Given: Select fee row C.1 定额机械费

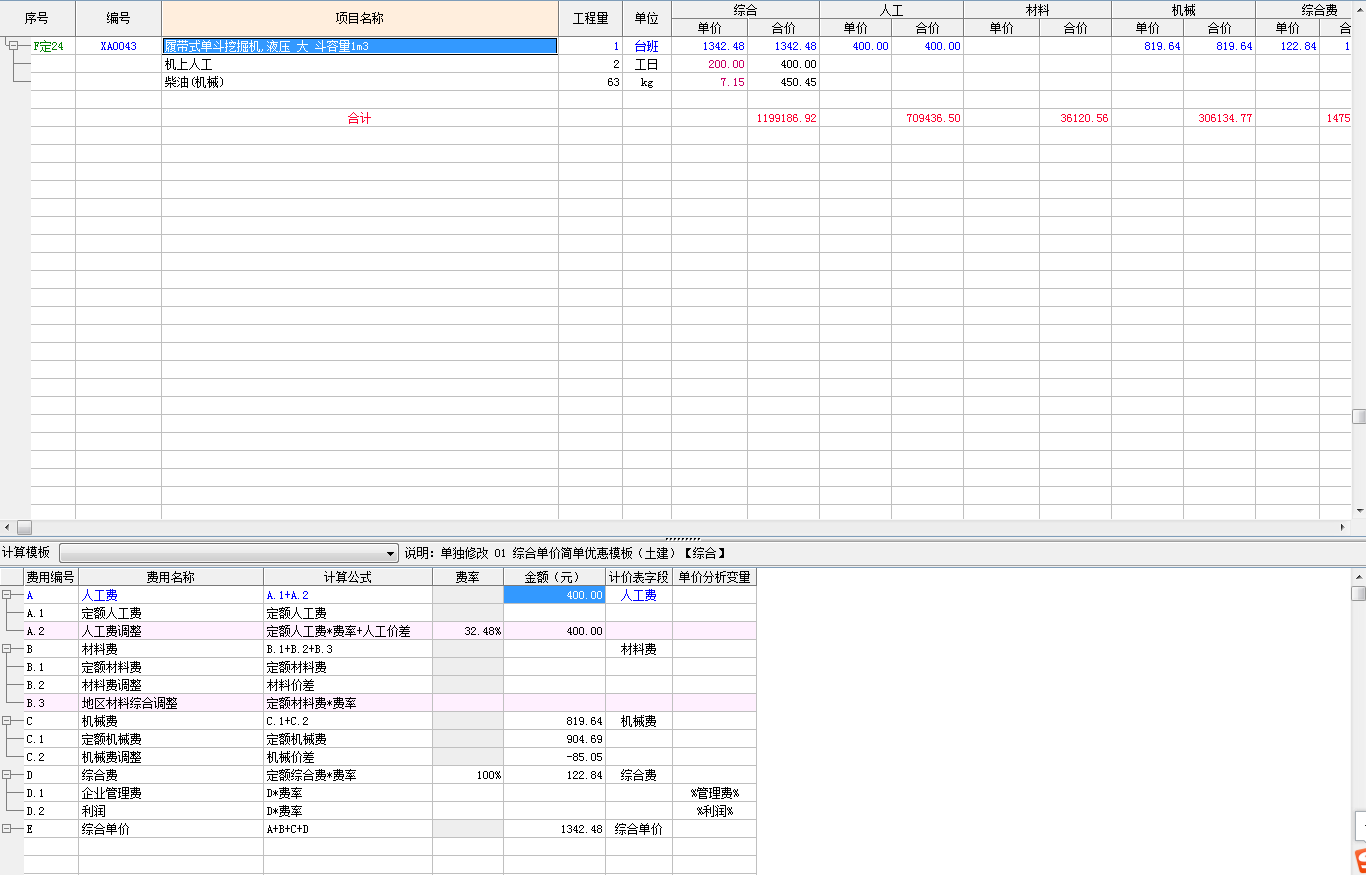Looking at the screenshot, I should [x=390, y=739].
